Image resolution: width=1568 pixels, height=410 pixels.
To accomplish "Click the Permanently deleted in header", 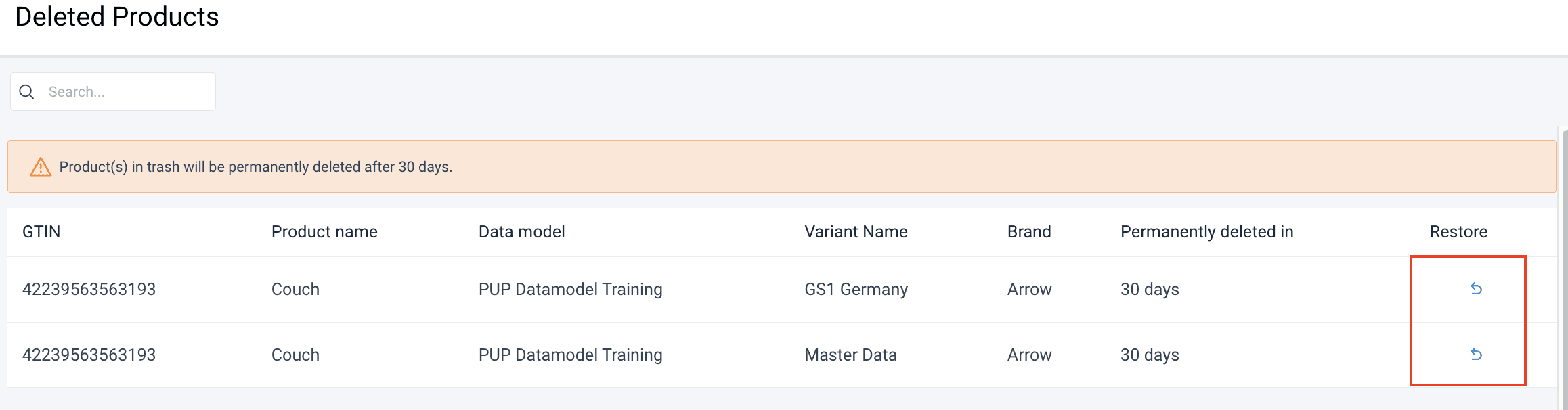I will (1206, 232).
